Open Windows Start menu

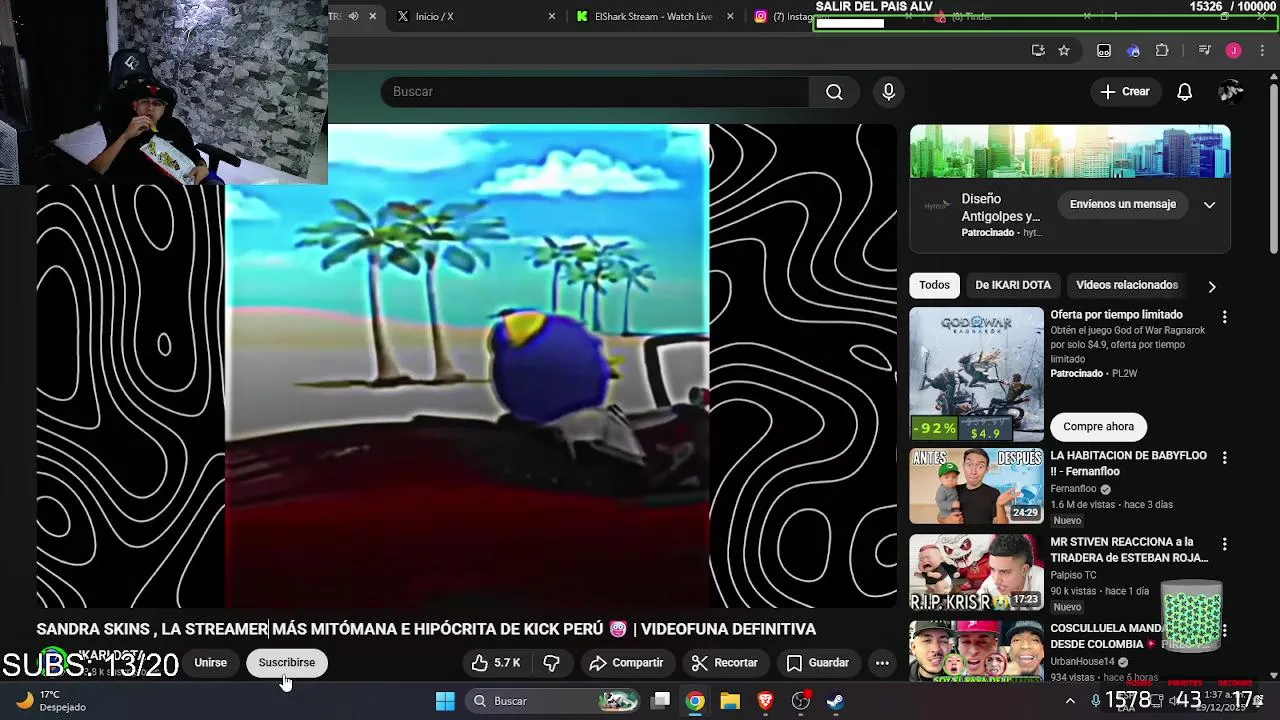pyautogui.click(x=445, y=701)
